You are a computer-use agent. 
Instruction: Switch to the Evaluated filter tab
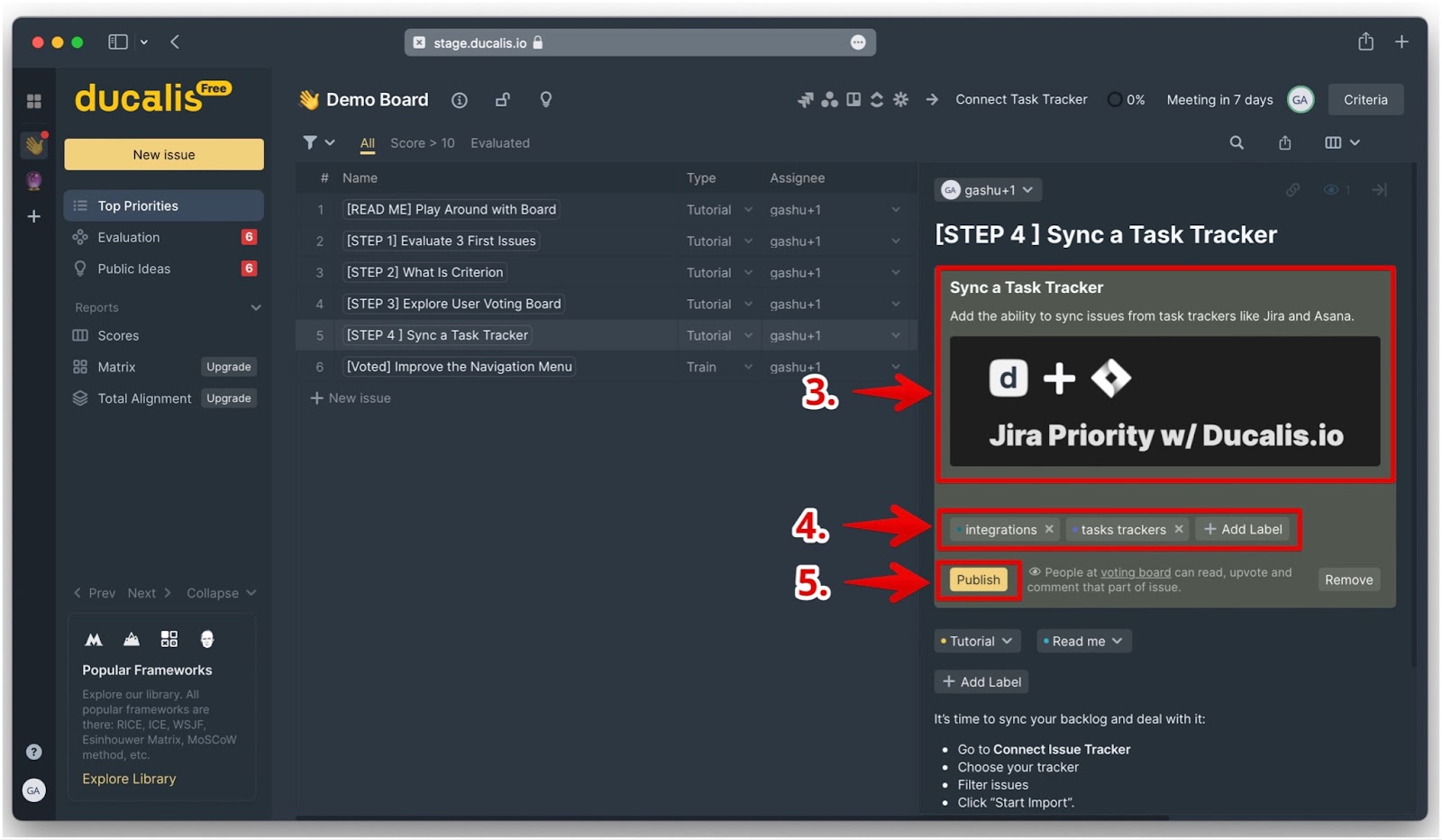point(500,142)
